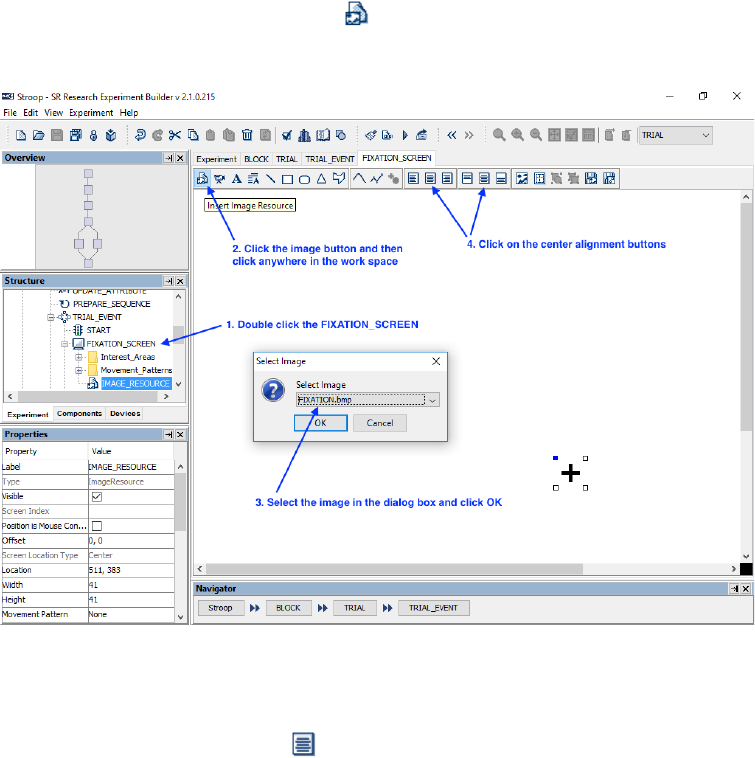Click the vertical center alignment button
755x758 pixels.
pyautogui.click(x=484, y=178)
